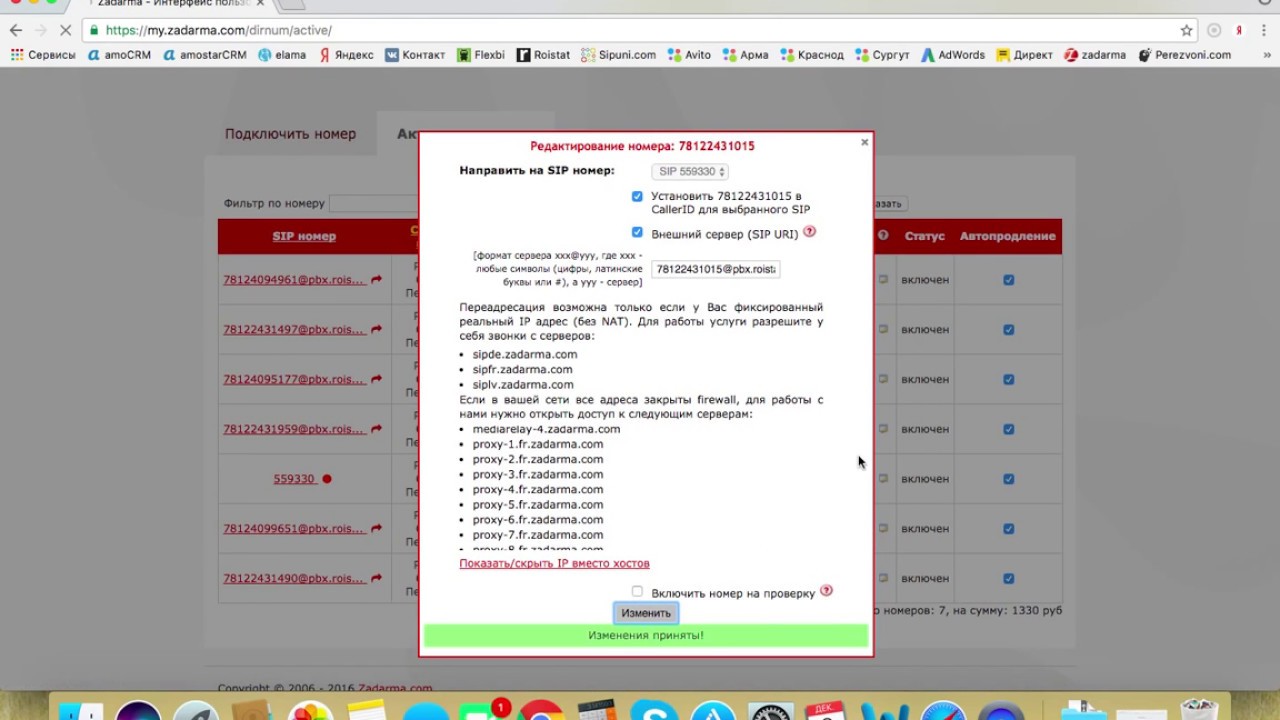Click help icon next to Внешний сервер (SIP URI)

click(x=809, y=232)
